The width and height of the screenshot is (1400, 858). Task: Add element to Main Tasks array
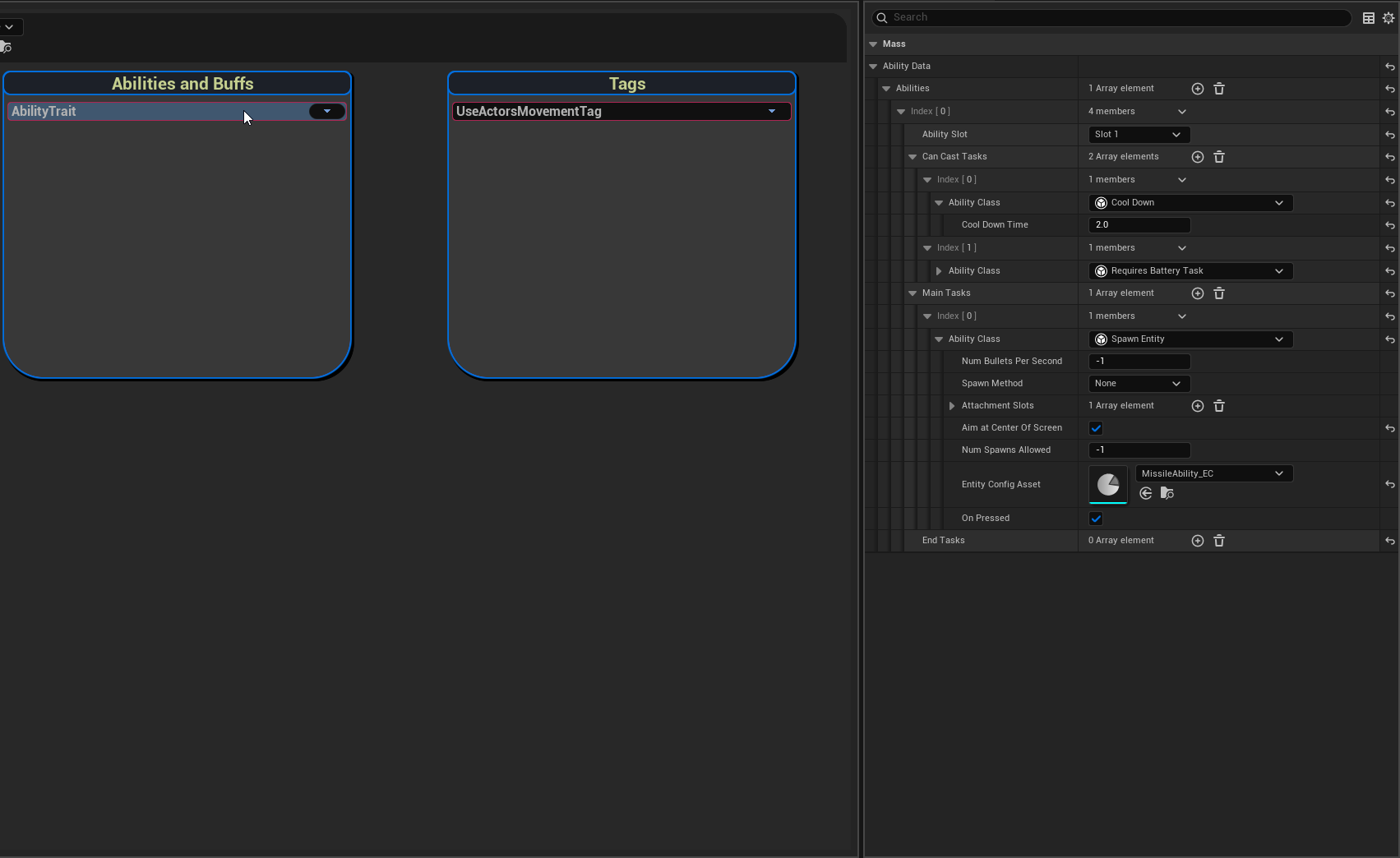[1197, 293]
